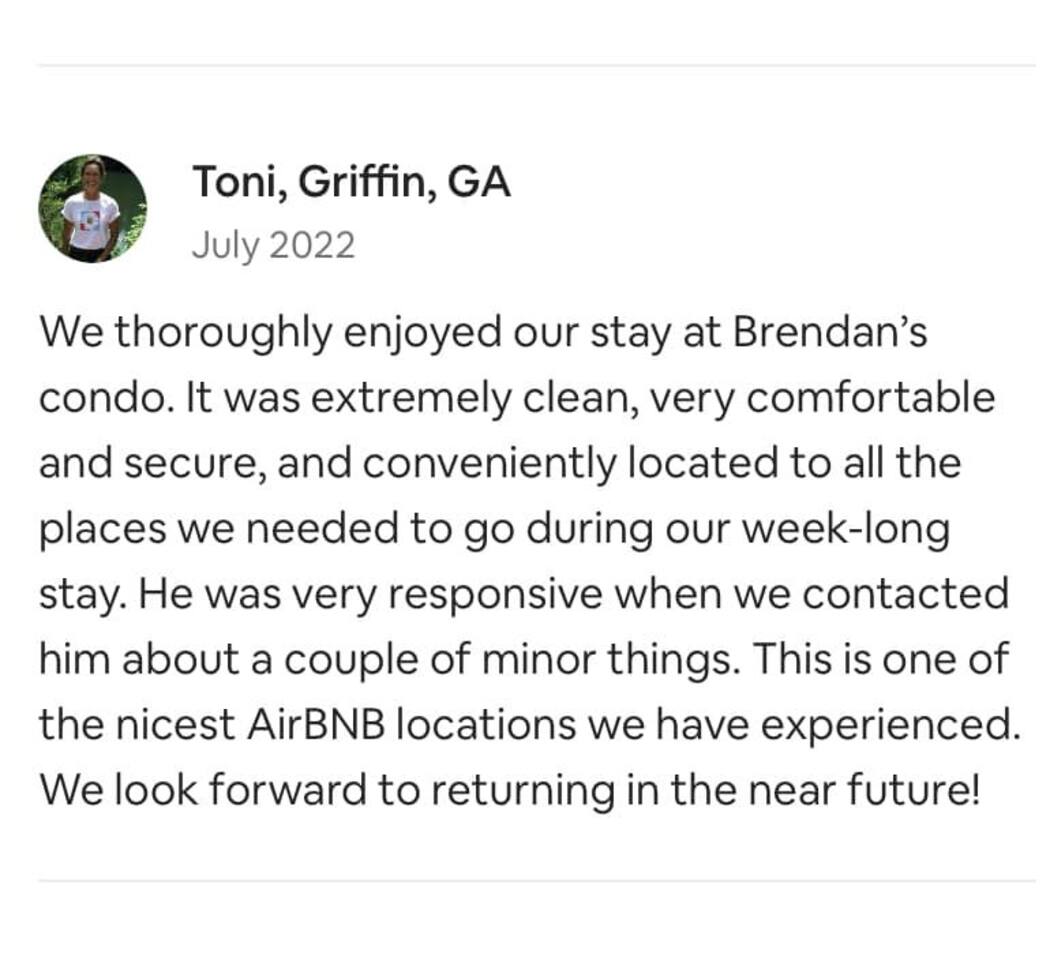Click the "GA" state abbreviation
This screenshot has width=1050, height=960.
coord(478,183)
